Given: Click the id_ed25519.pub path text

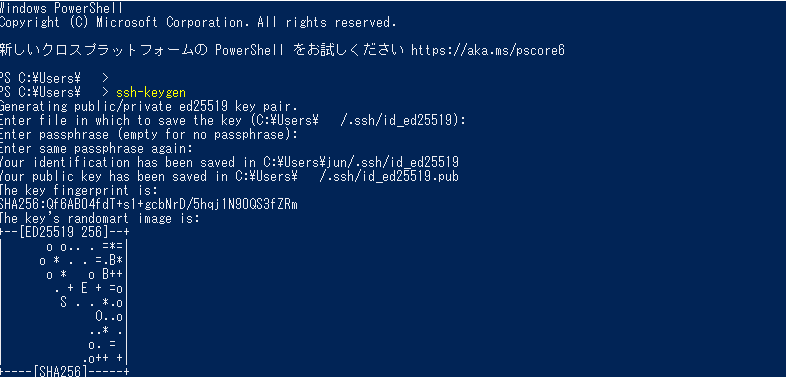Looking at the screenshot, I should point(388,176).
